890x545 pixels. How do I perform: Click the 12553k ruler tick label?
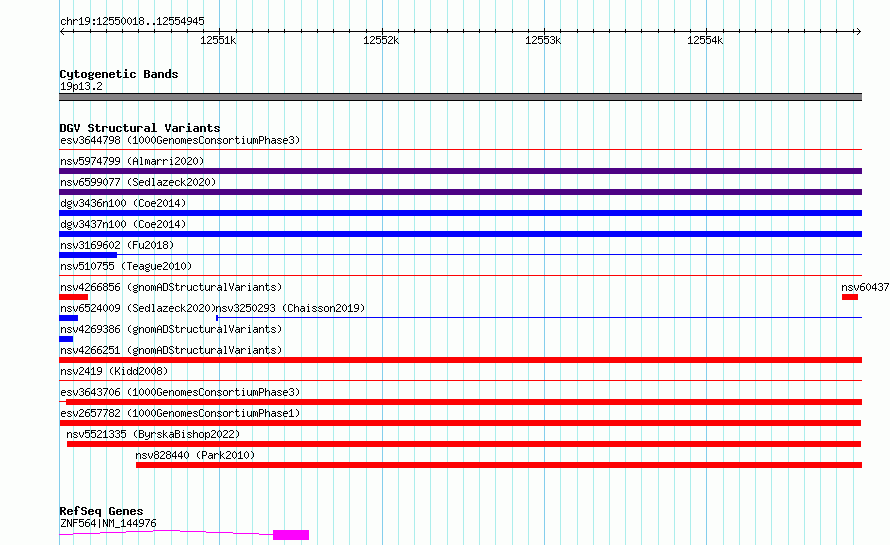click(x=543, y=40)
